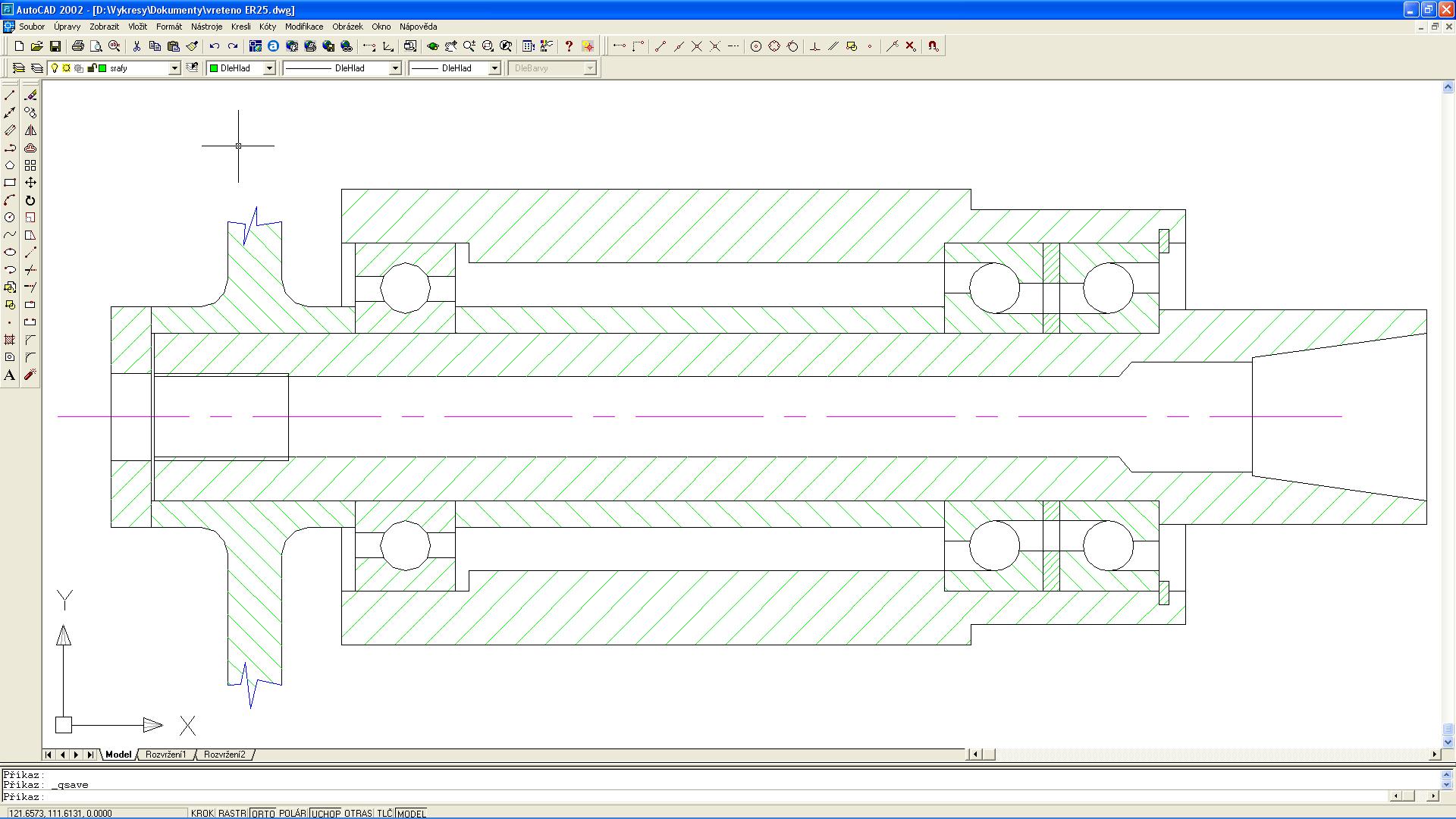Pick the Rotate tool
This screenshot has height=819, width=1456.
coord(30,200)
